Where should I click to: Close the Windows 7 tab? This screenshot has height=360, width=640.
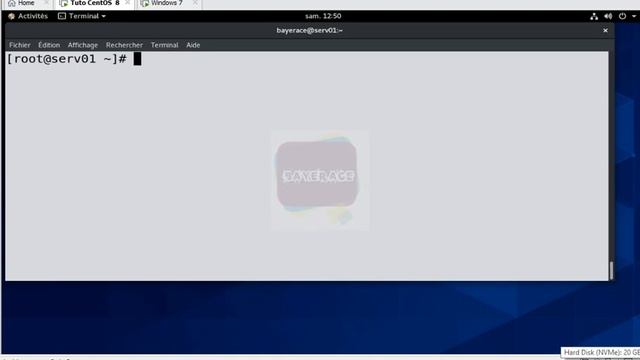195,2
